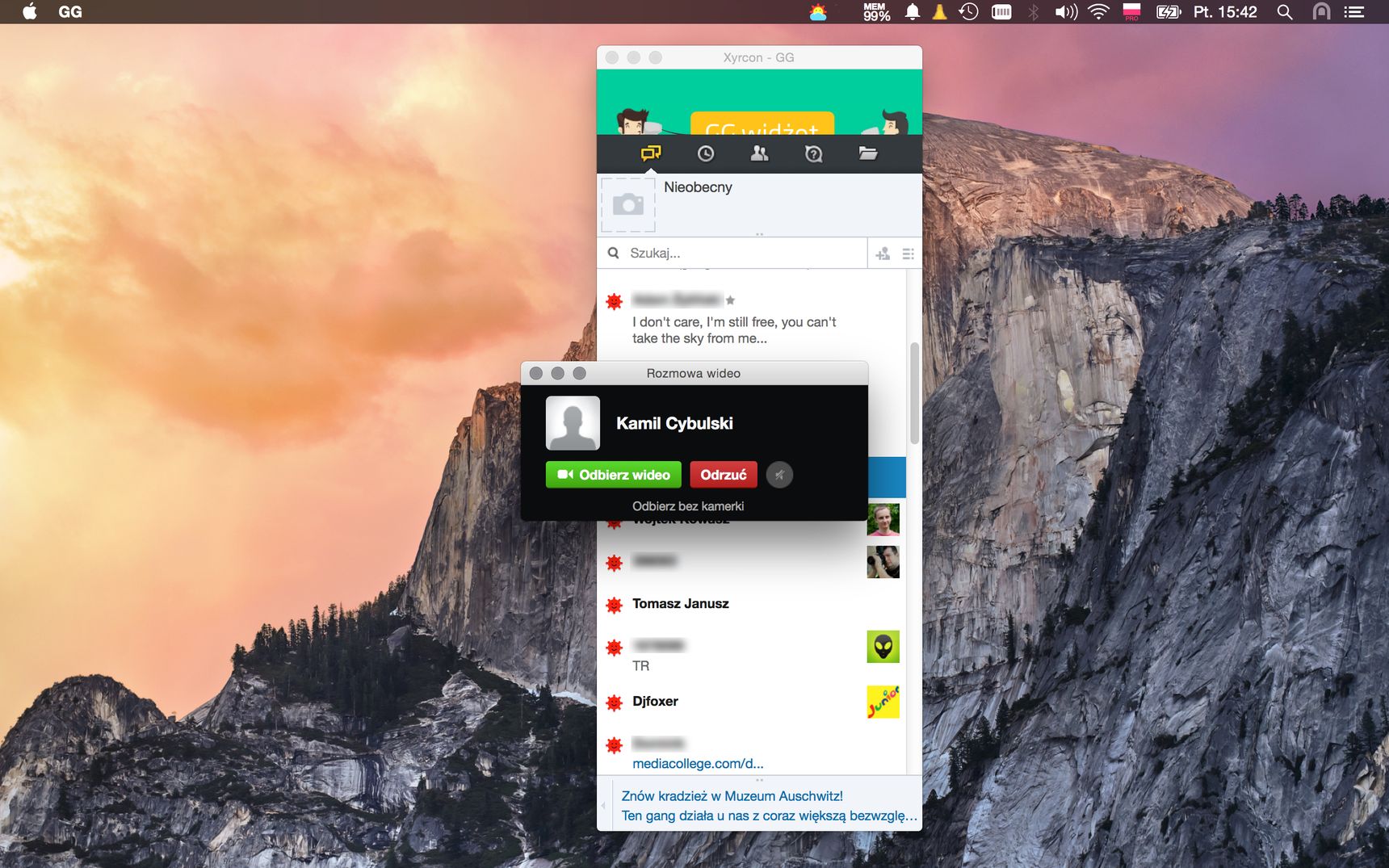Open the Apple menu
The image size is (1389, 868).
tap(30, 11)
